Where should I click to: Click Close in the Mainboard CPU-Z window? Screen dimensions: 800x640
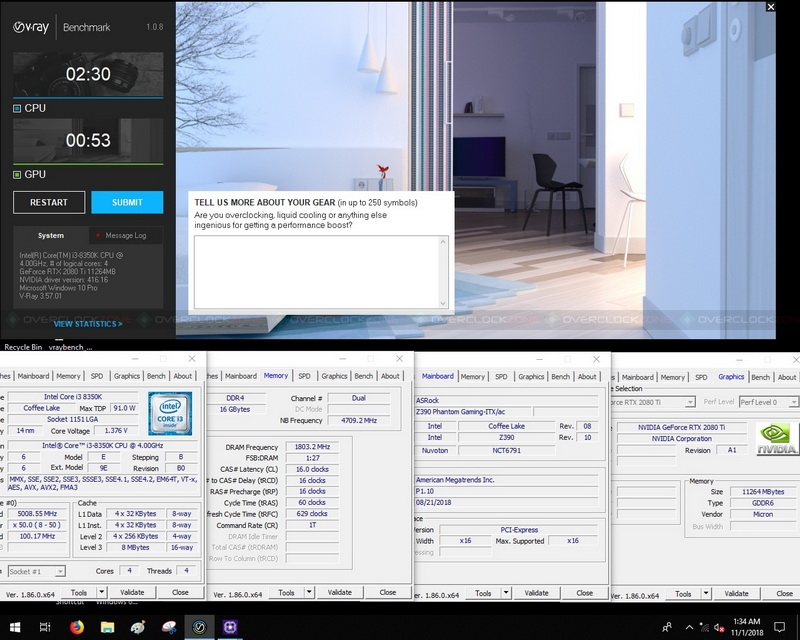click(x=585, y=593)
